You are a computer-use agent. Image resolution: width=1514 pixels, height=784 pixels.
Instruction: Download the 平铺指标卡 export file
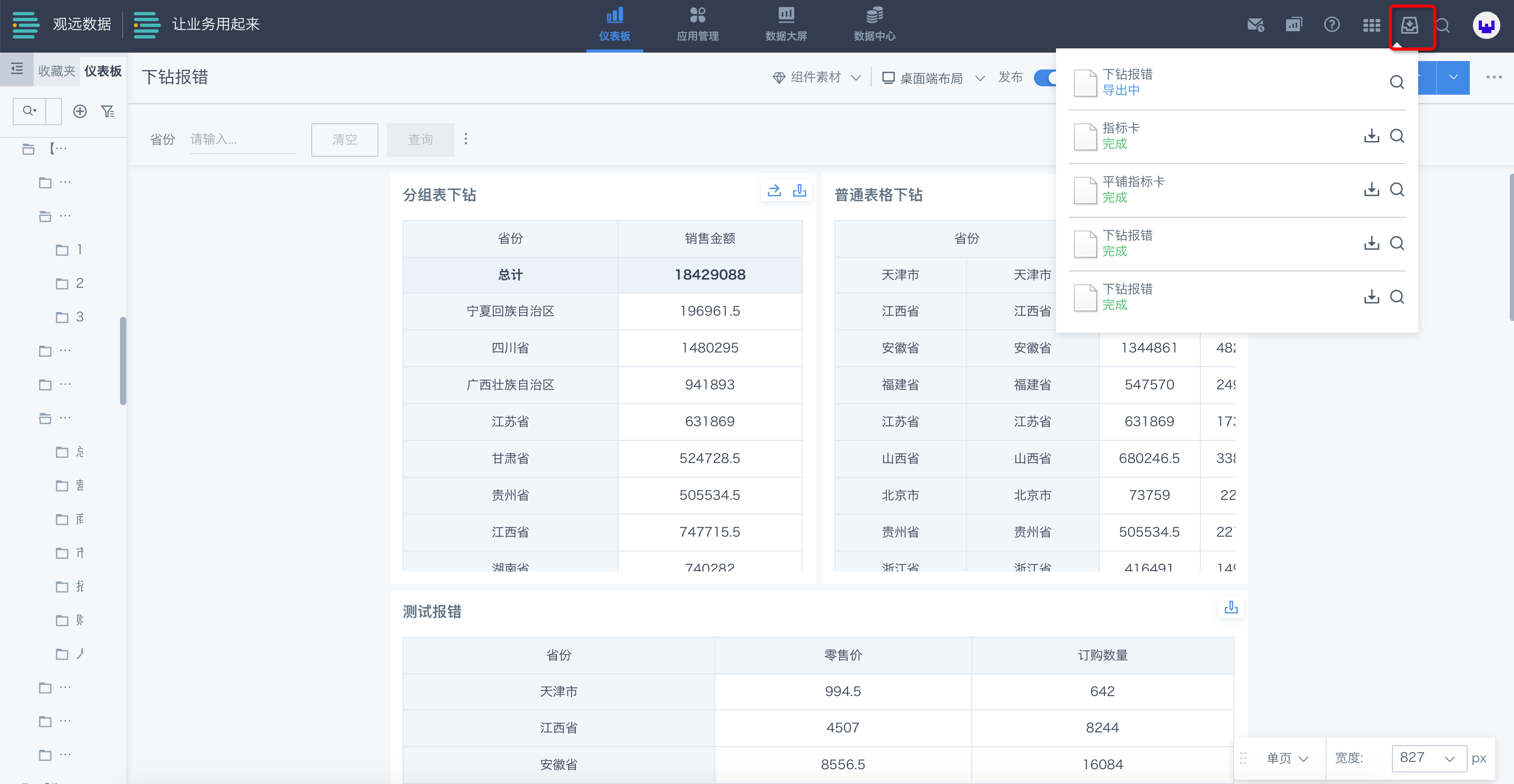pyautogui.click(x=1371, y=189)
